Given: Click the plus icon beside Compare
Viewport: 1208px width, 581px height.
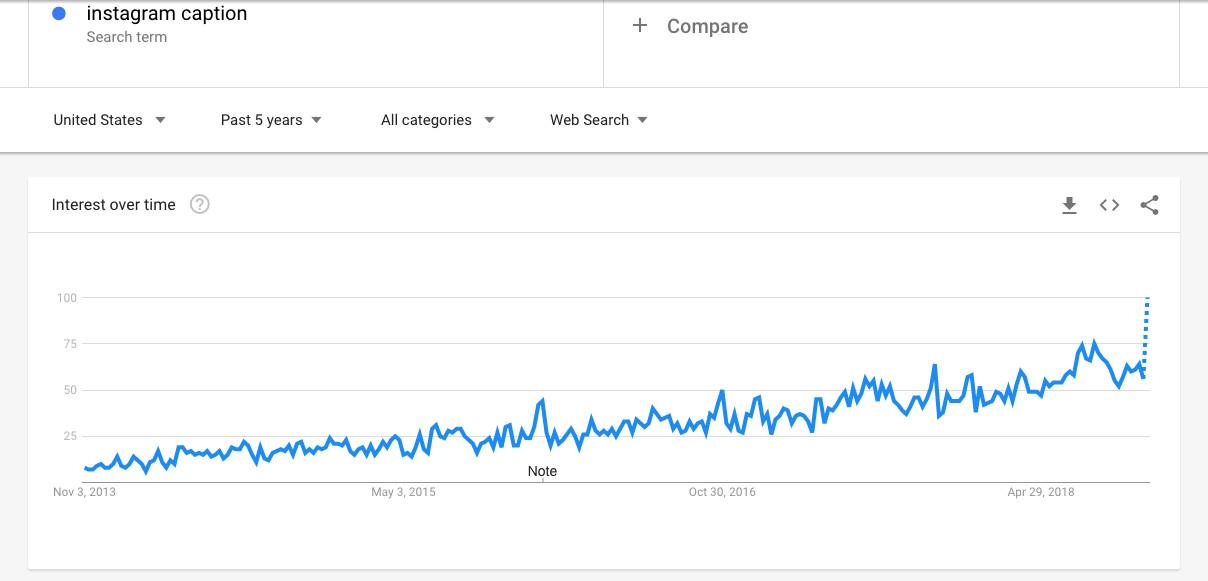Looking at the screenshot, I should click(x=640, y=26).
